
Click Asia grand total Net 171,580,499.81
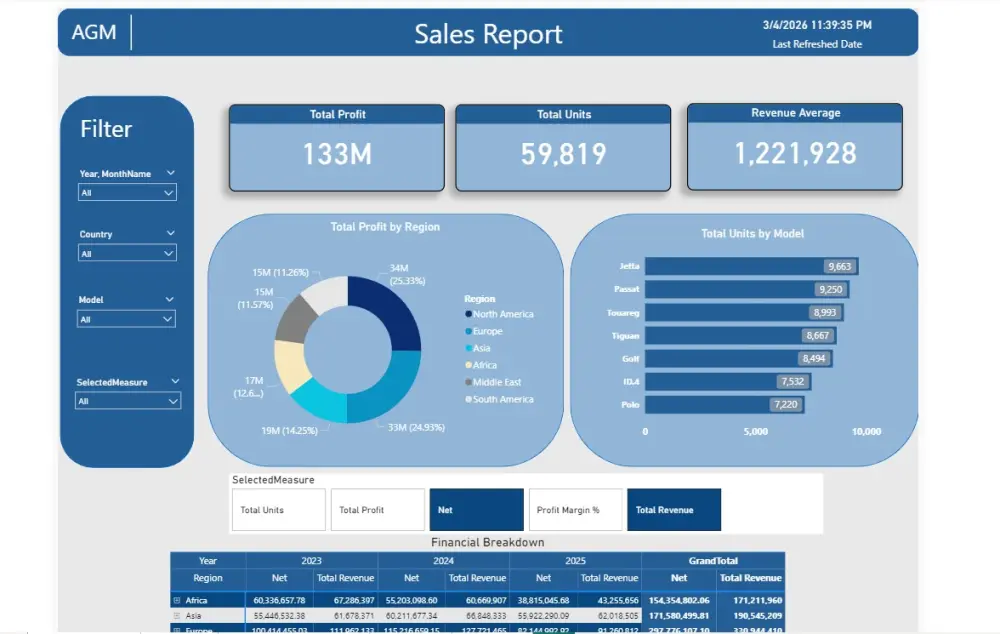tap(679, 616)
